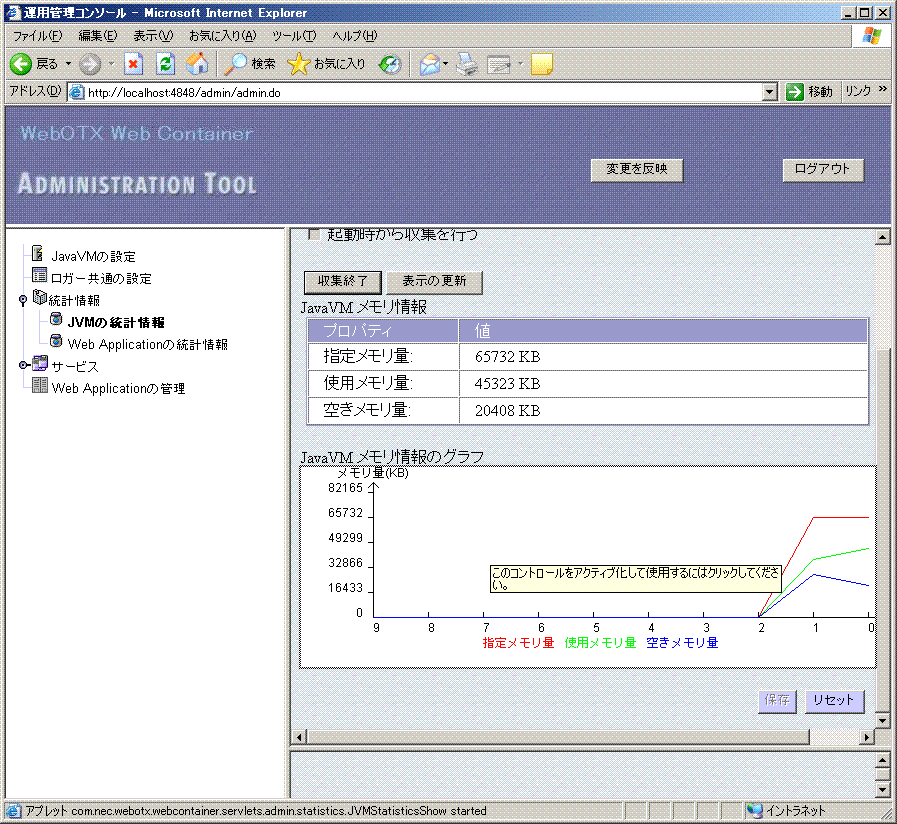Select JVMの統計情報 tree item
Image resolution: width=897 pixels, height=824 pixels.
(x=116, y=322)
